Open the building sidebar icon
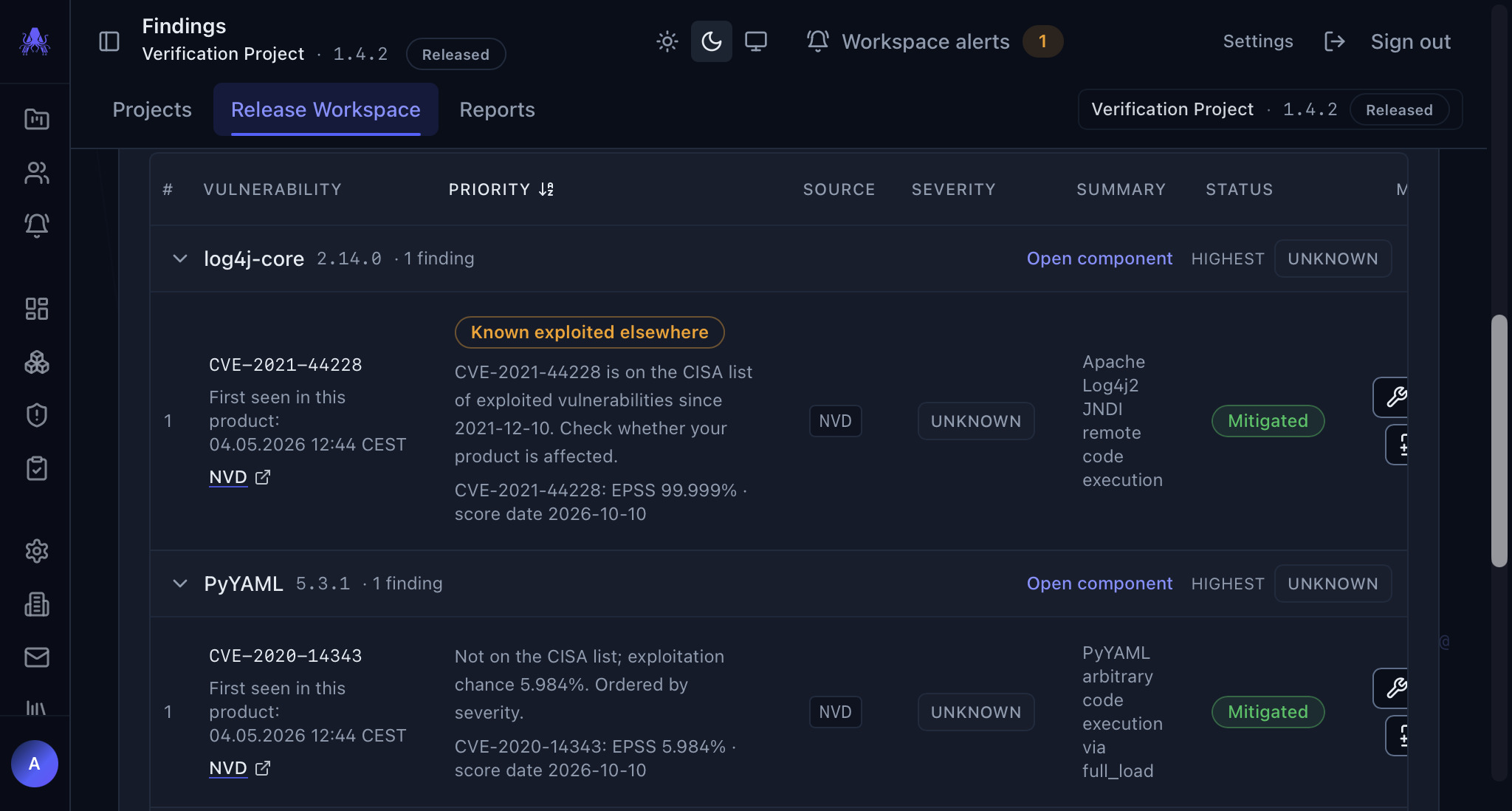 click(37, 604)
